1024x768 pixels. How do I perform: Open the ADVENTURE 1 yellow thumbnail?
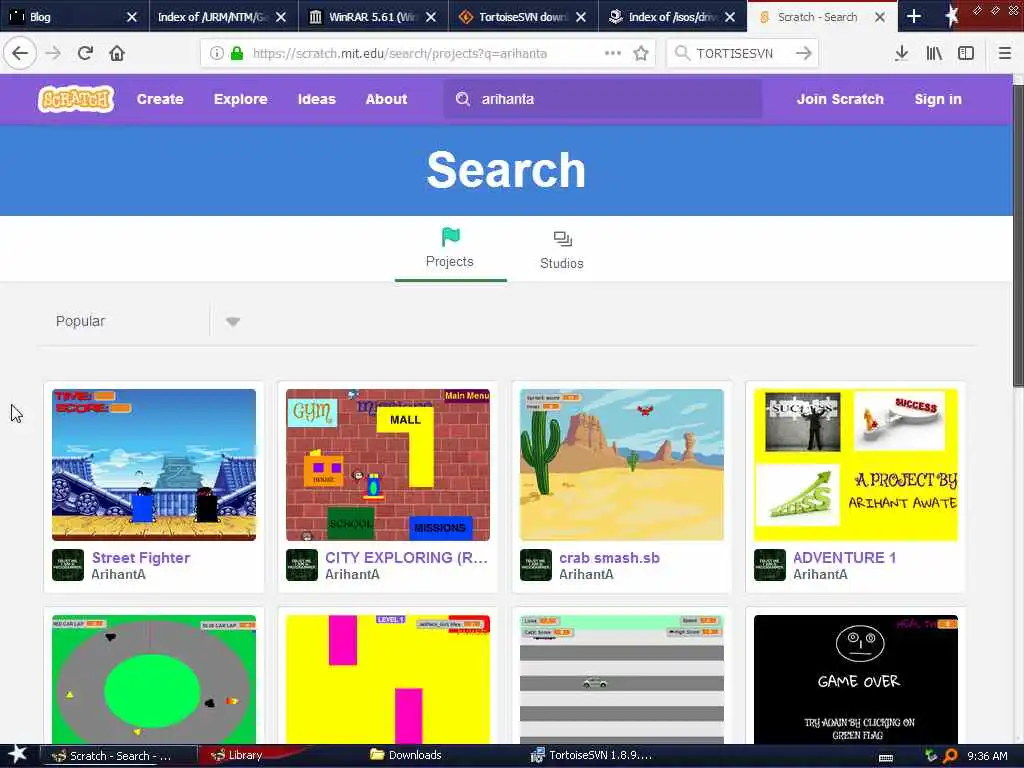856,465
